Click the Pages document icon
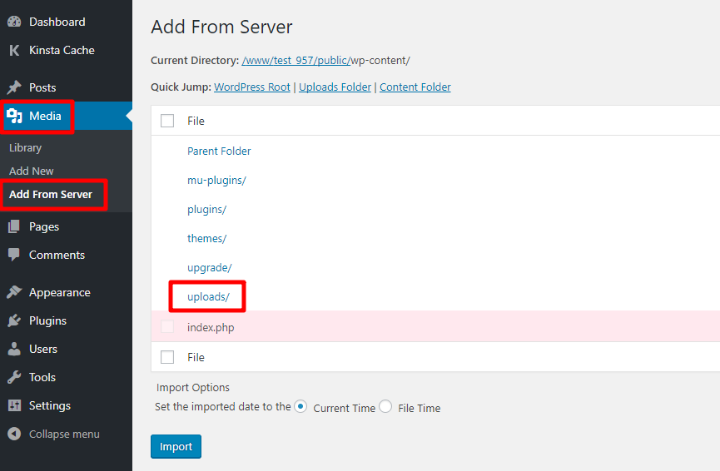This screenshot has height=471, width=720. pos(14,226)
